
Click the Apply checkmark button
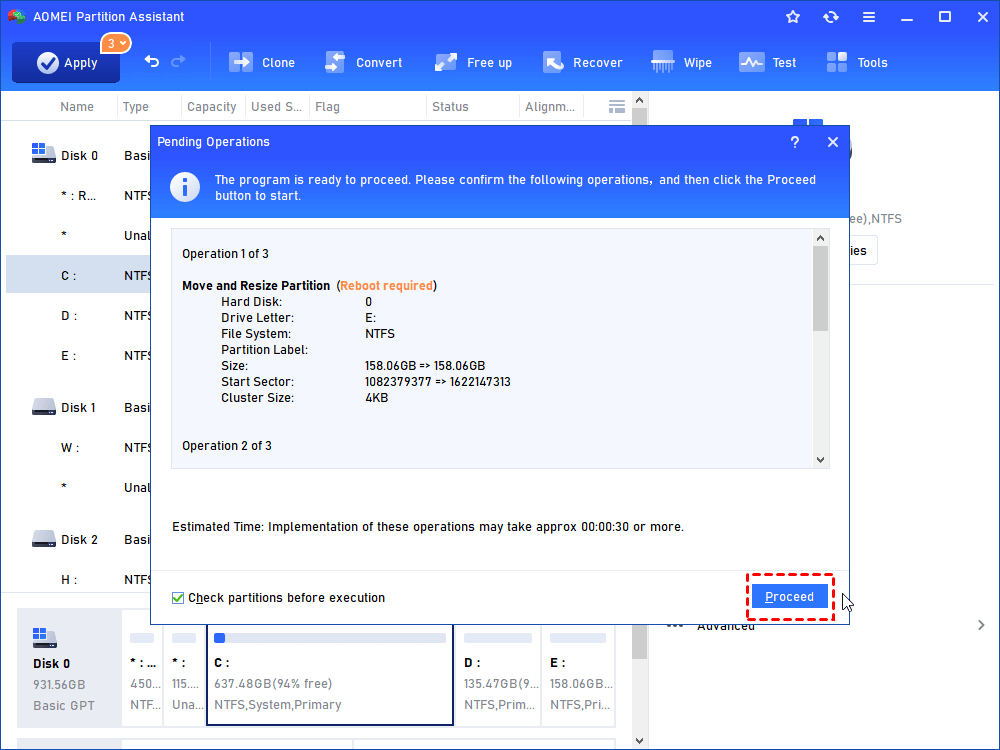[x=66, y=62]
